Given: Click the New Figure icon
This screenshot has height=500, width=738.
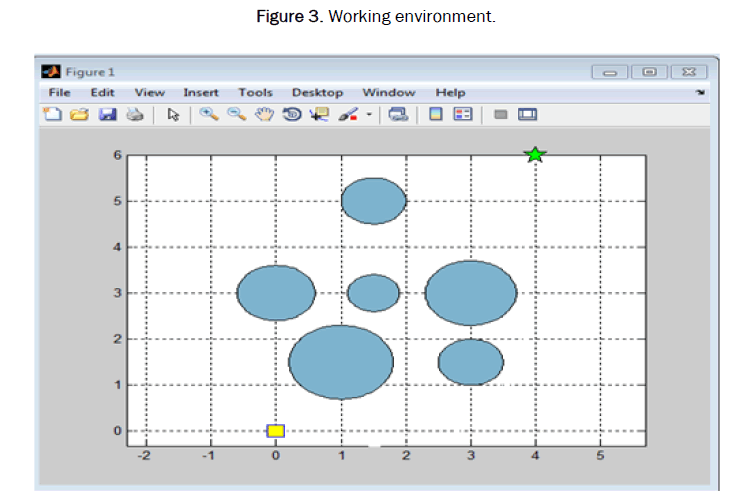Looking at the screenshot, I should click(52, 114).
